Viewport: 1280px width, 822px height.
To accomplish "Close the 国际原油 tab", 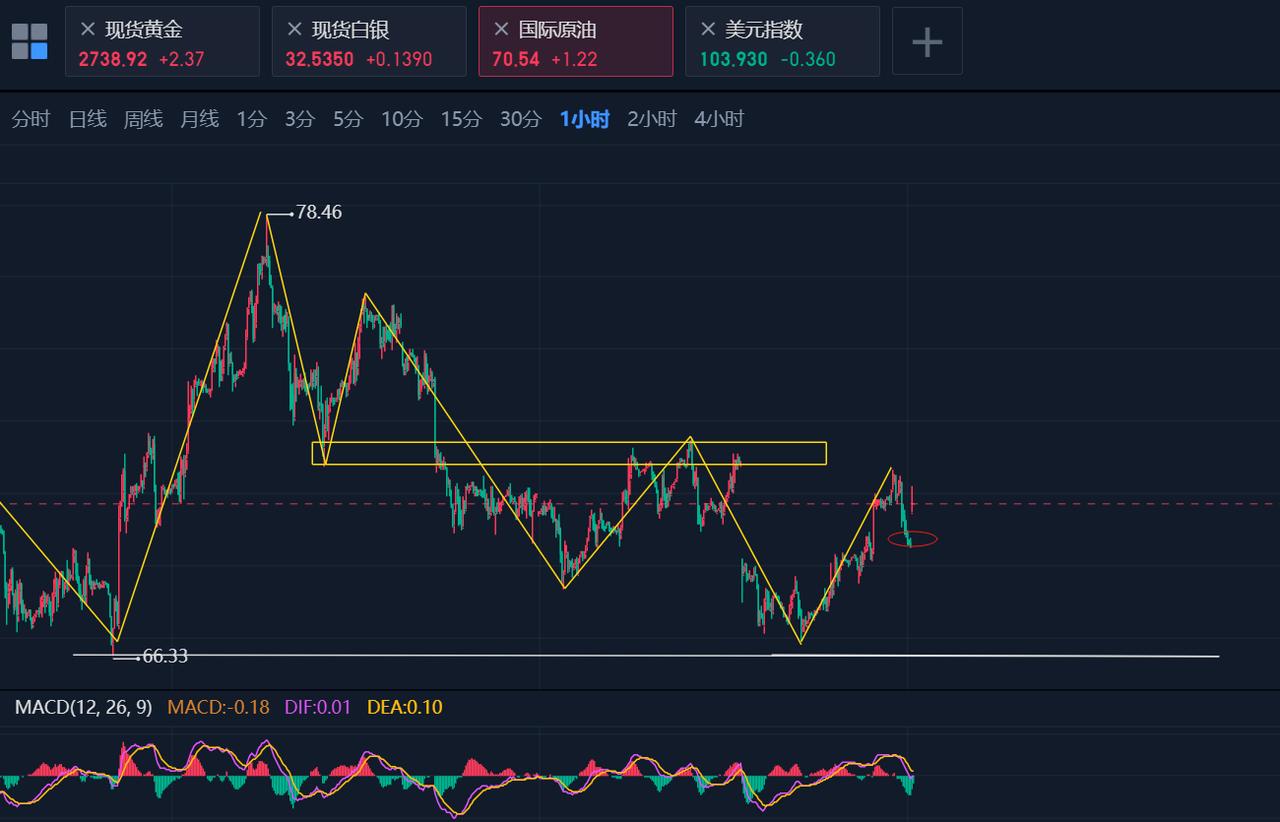I will [501, 30].
